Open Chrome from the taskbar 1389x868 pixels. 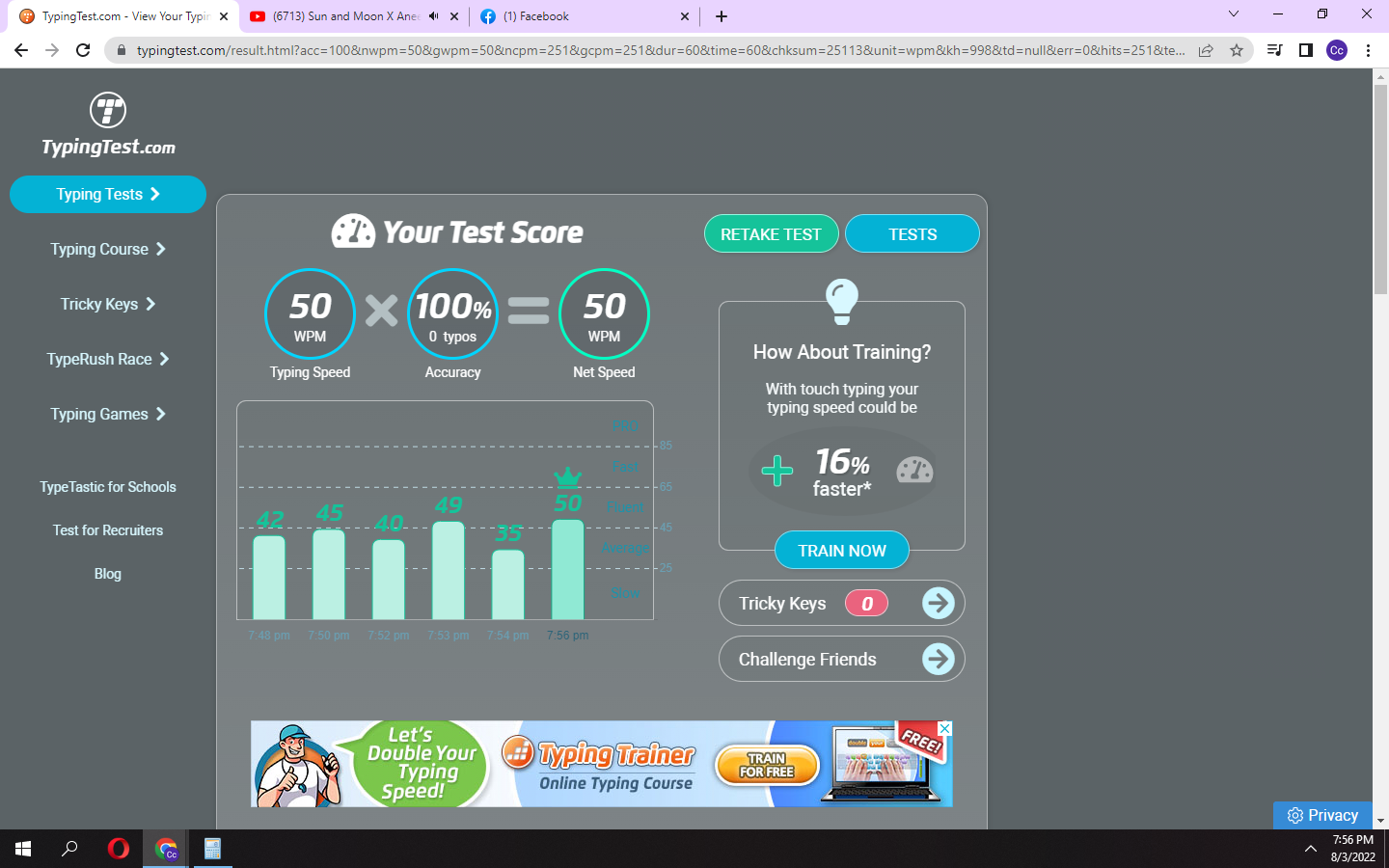(x=166, y=849)
